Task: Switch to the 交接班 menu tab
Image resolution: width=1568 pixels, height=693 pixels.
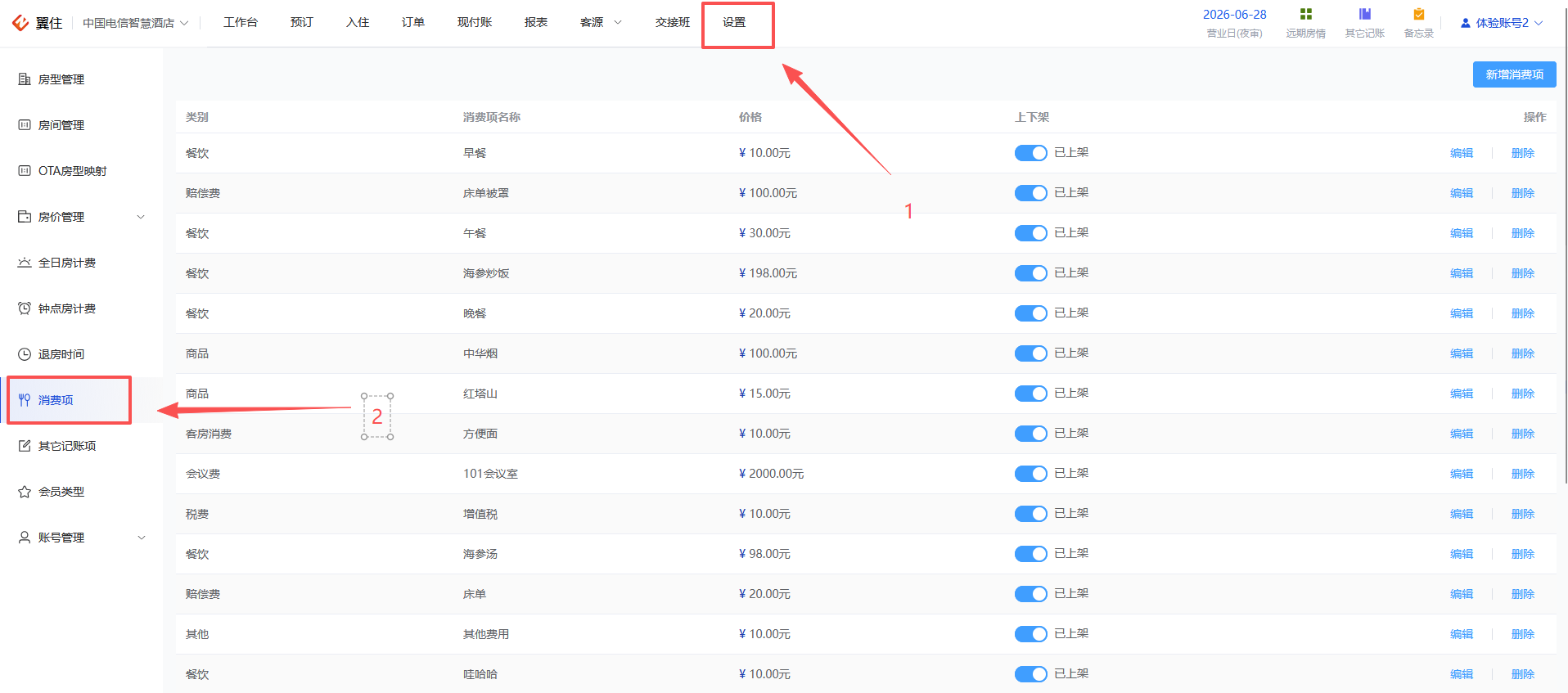Action: [673, 22]
